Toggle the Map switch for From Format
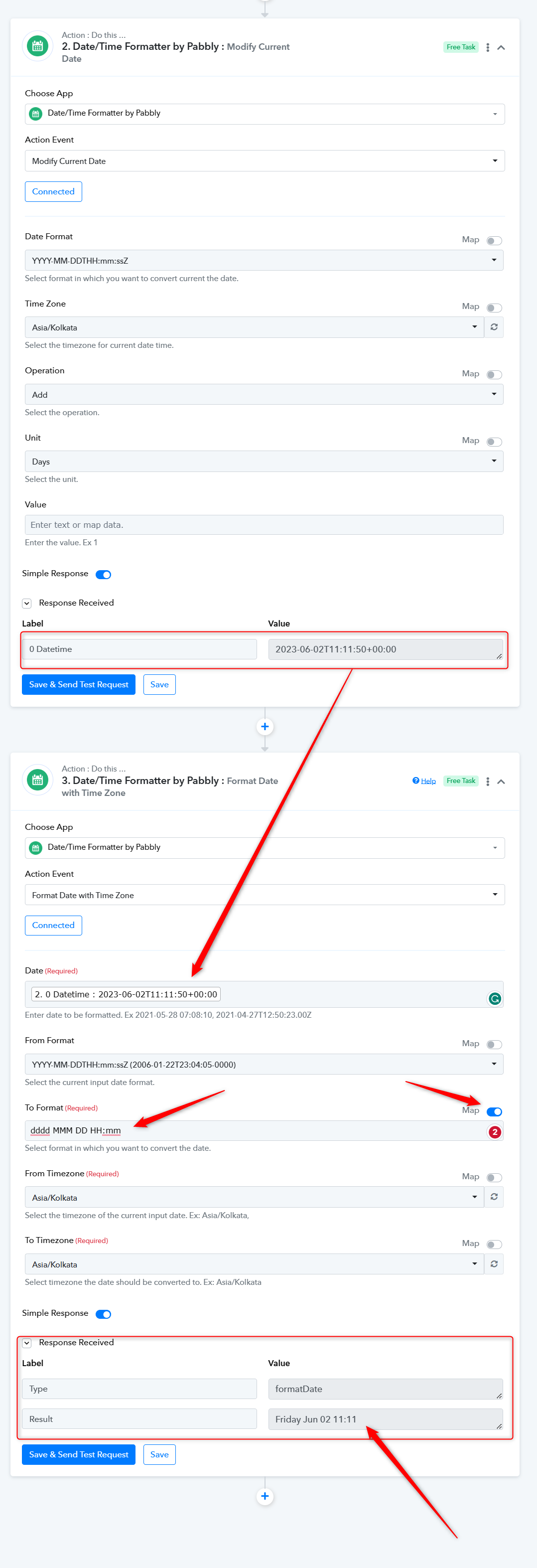The height and width of the screenshot is (1568, 537). (x=495, y=1045)
